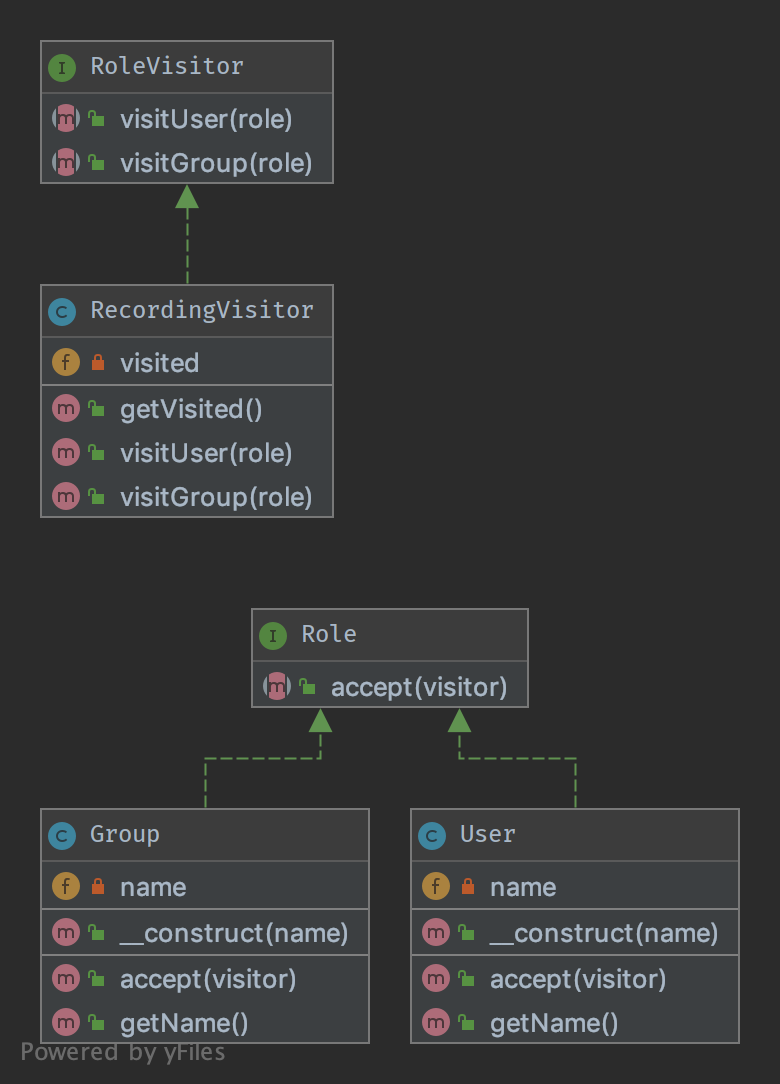Select the User node title
The width and height of the screenshot is (780, 1084).
pos(488,834)
